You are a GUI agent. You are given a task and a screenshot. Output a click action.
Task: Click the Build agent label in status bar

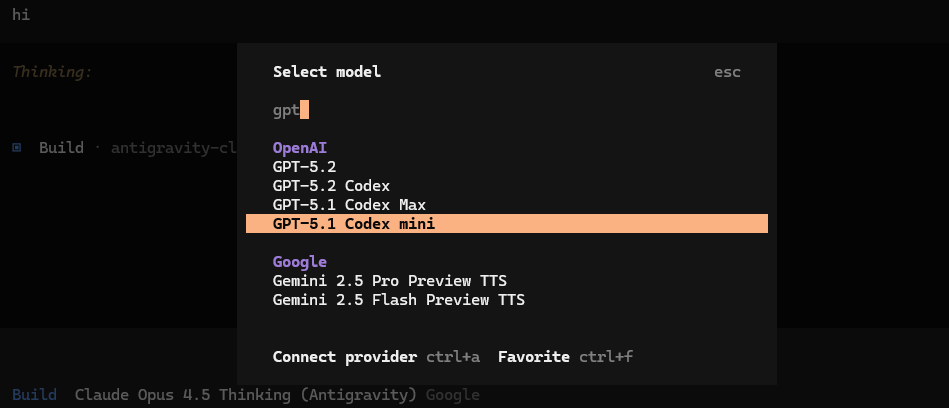click(34, 395)
